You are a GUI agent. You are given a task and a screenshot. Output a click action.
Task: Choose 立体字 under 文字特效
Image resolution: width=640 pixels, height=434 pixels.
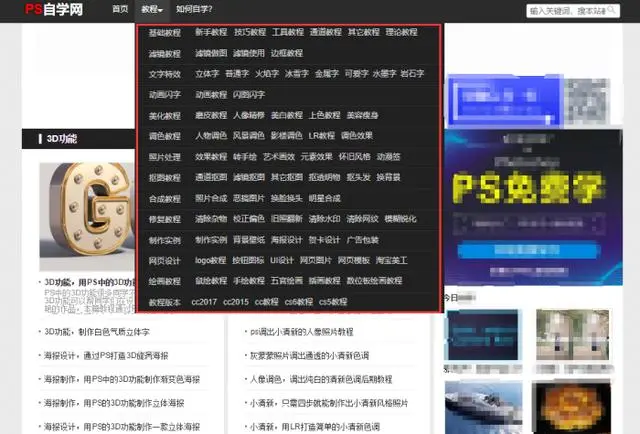tap(207, 73)
